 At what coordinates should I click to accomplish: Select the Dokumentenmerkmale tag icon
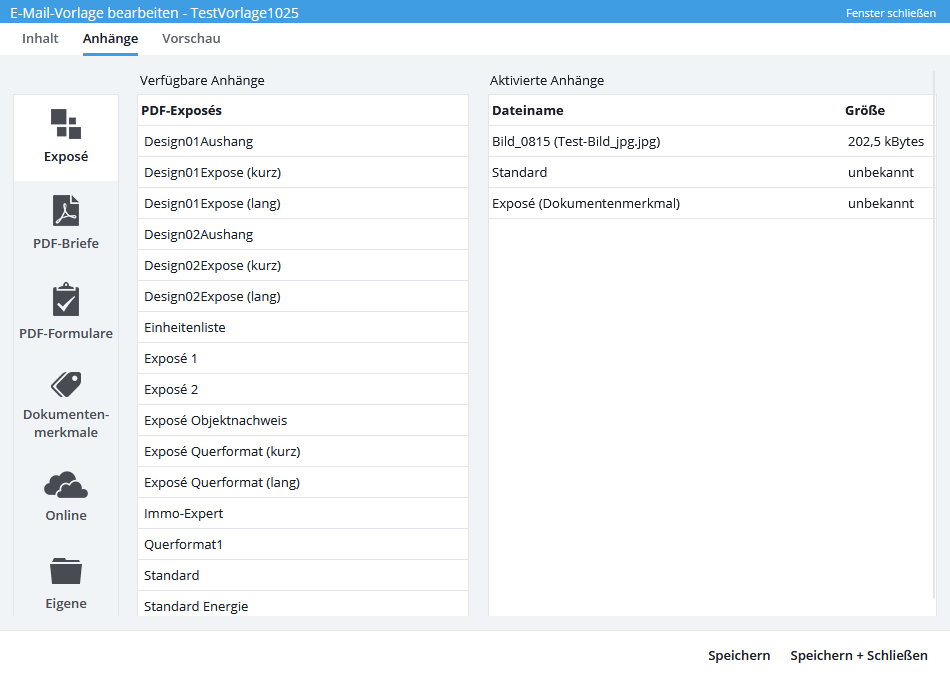pos(66,385)
